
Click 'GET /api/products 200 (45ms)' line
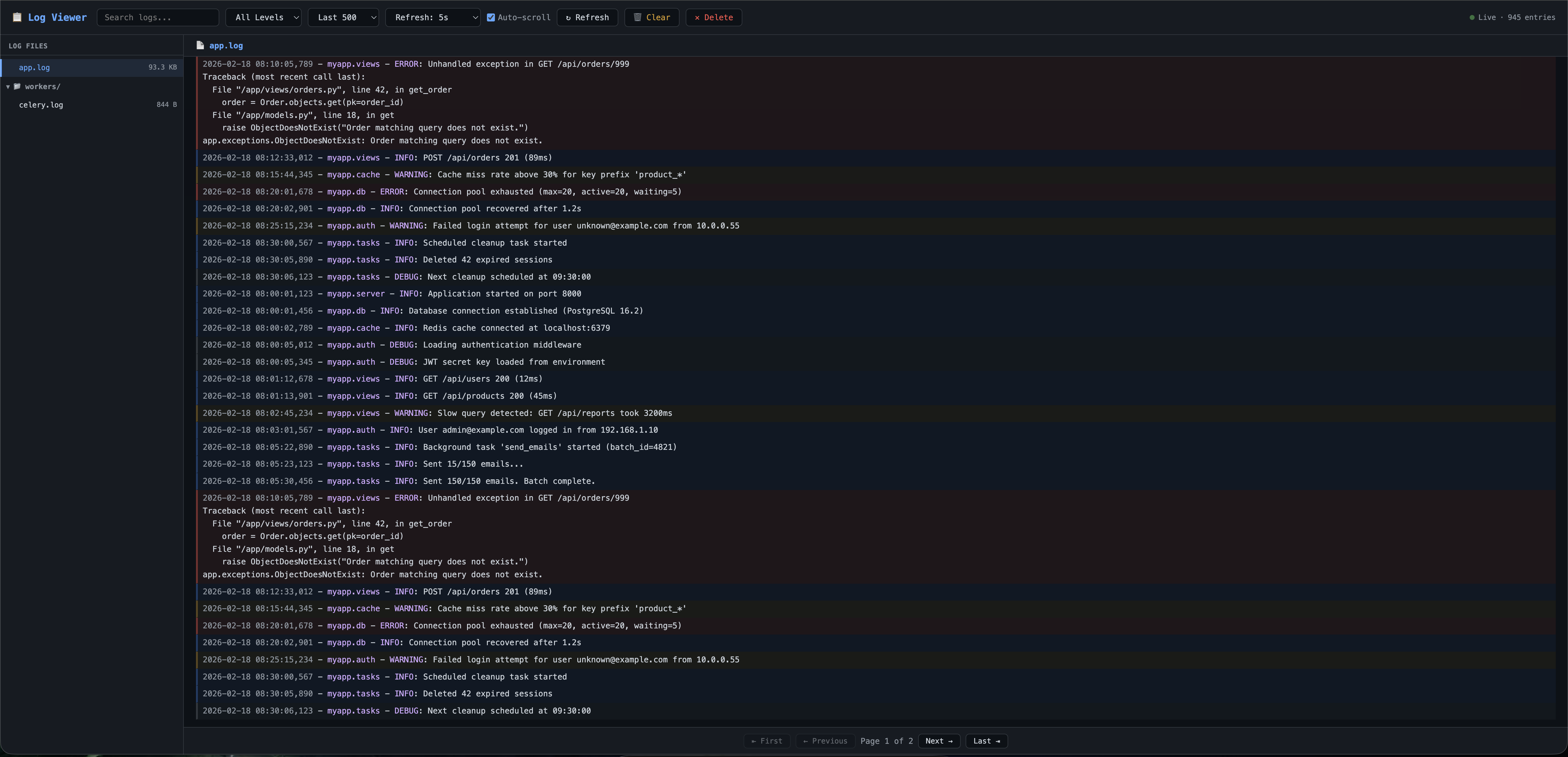coord(876,396)
